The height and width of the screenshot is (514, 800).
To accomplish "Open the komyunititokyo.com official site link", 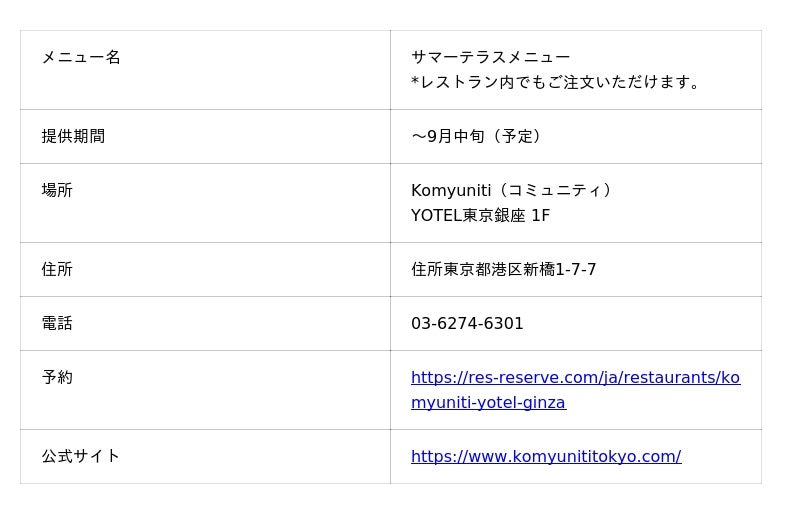I will tap(546, 456).
